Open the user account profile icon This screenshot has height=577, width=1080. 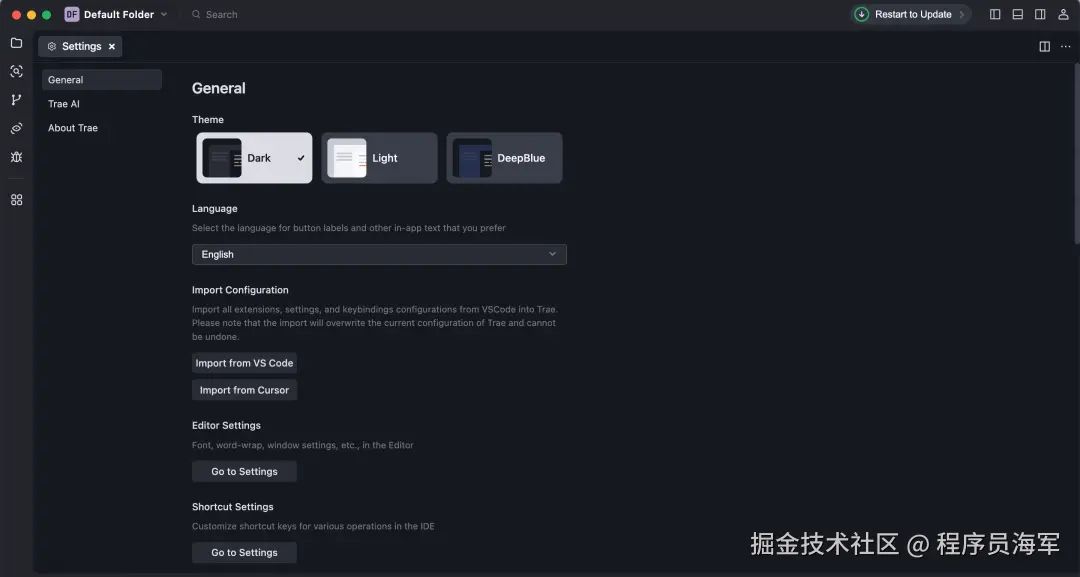[x=1063, y=14]
